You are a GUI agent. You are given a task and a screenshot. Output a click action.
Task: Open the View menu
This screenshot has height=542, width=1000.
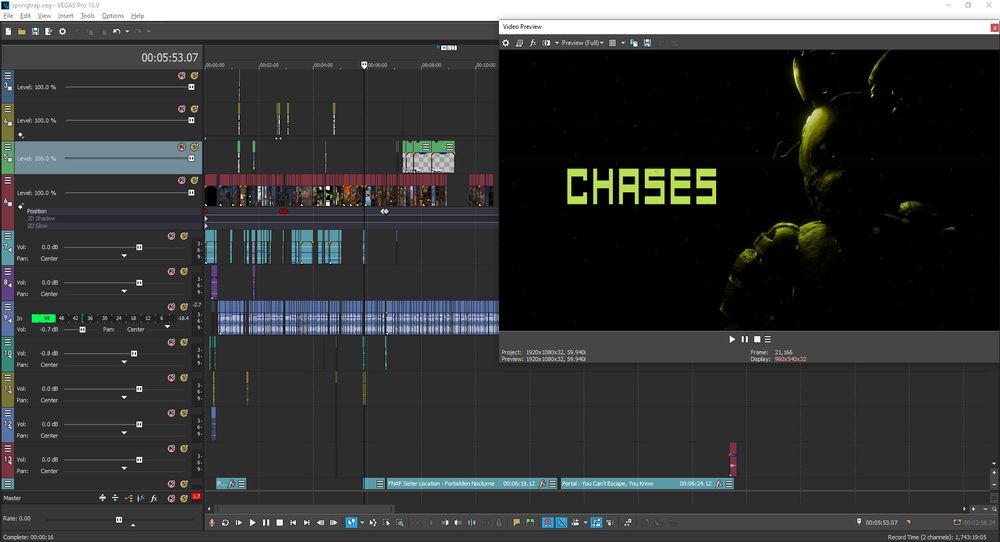pos(45,15)
